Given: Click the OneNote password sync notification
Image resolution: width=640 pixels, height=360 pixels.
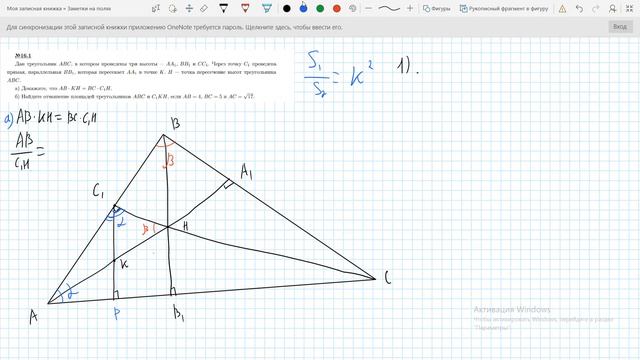Looking at the screenshot, I should 175,27.
